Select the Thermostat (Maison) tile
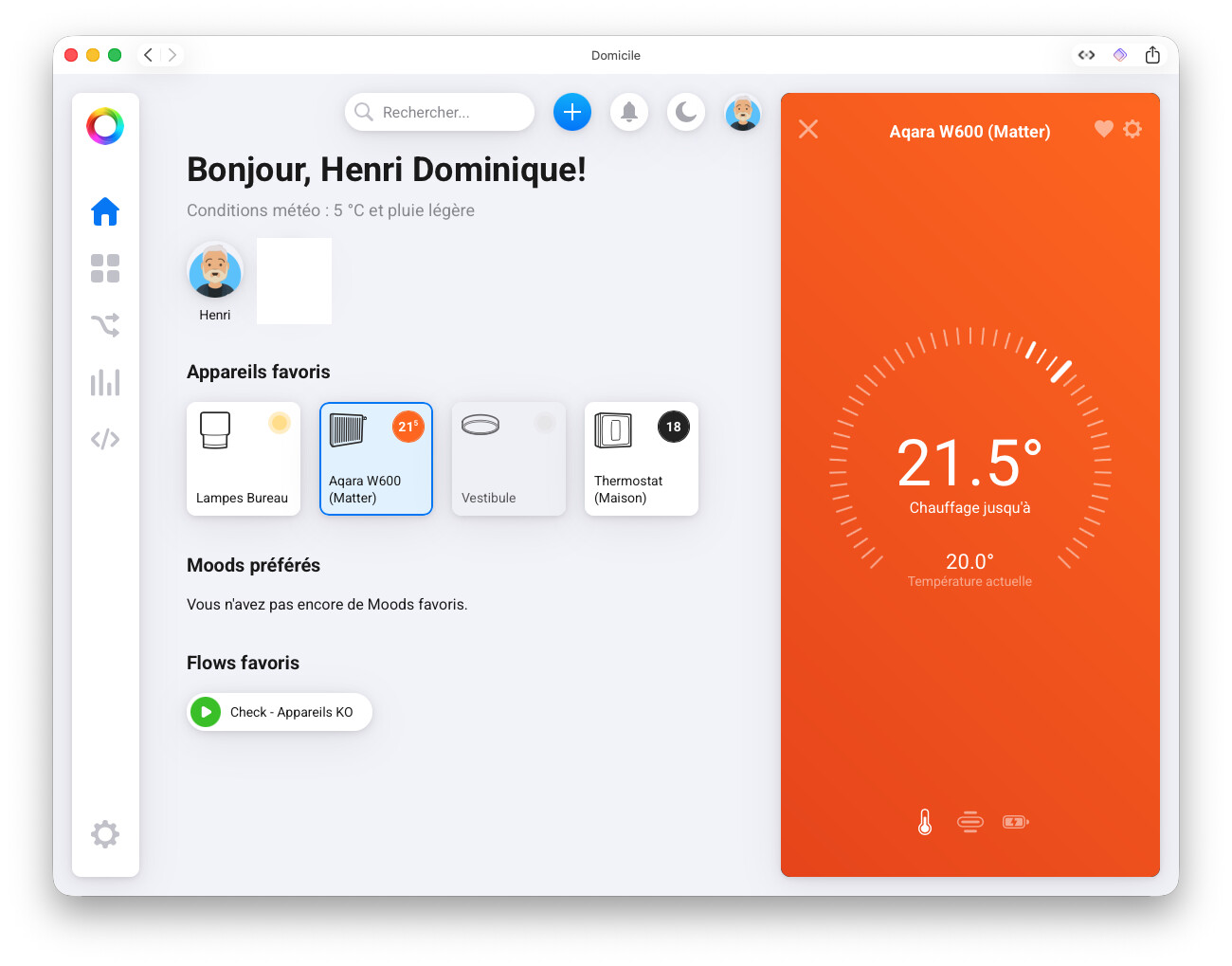Screen dimensions: 1232x966 click(642, 459)
